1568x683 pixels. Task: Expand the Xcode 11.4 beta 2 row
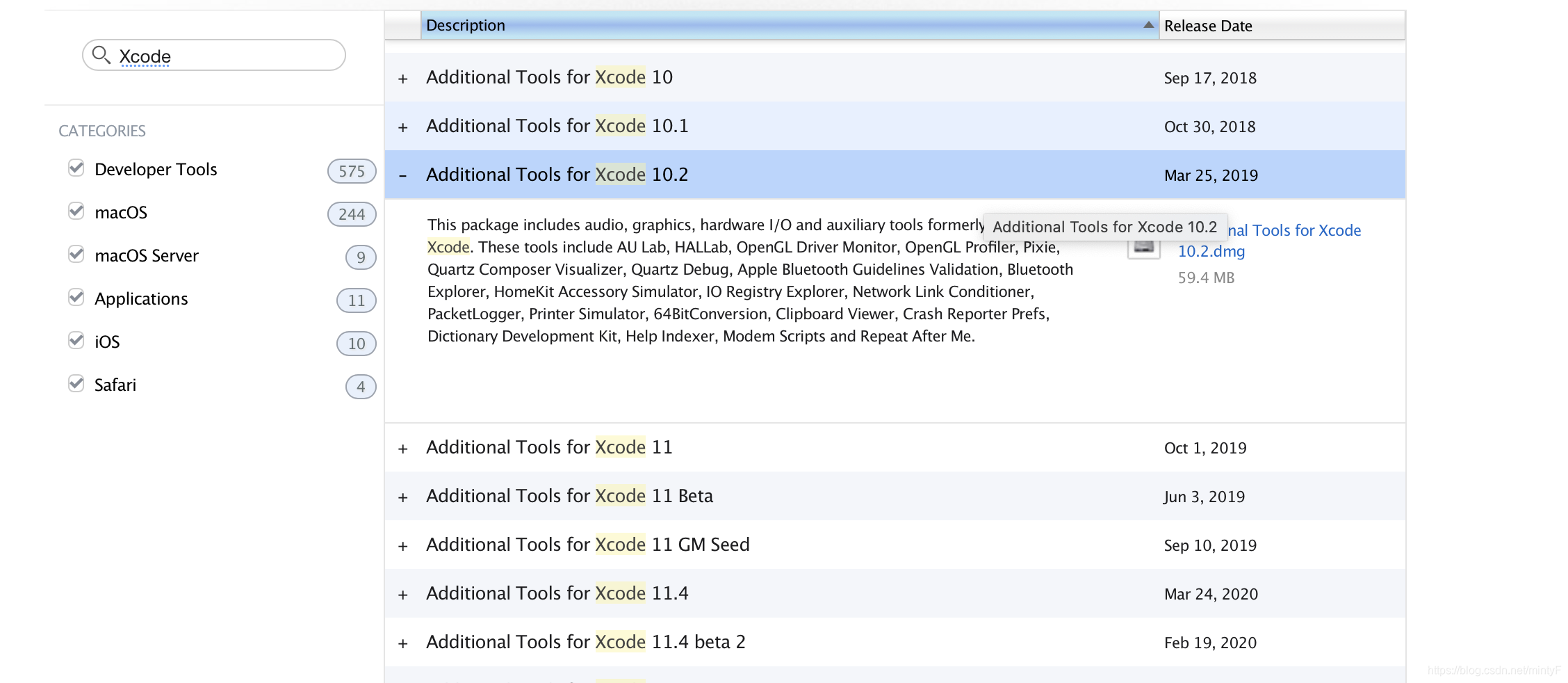tap(403, 643)
